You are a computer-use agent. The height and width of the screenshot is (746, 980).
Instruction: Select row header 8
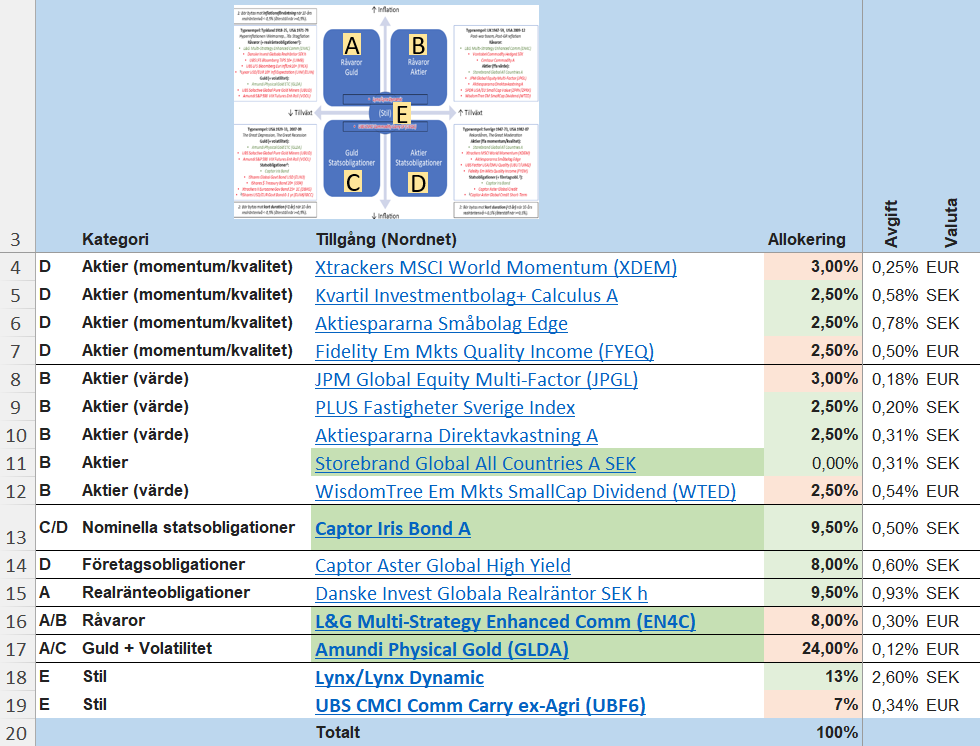[x=16, y=380]
